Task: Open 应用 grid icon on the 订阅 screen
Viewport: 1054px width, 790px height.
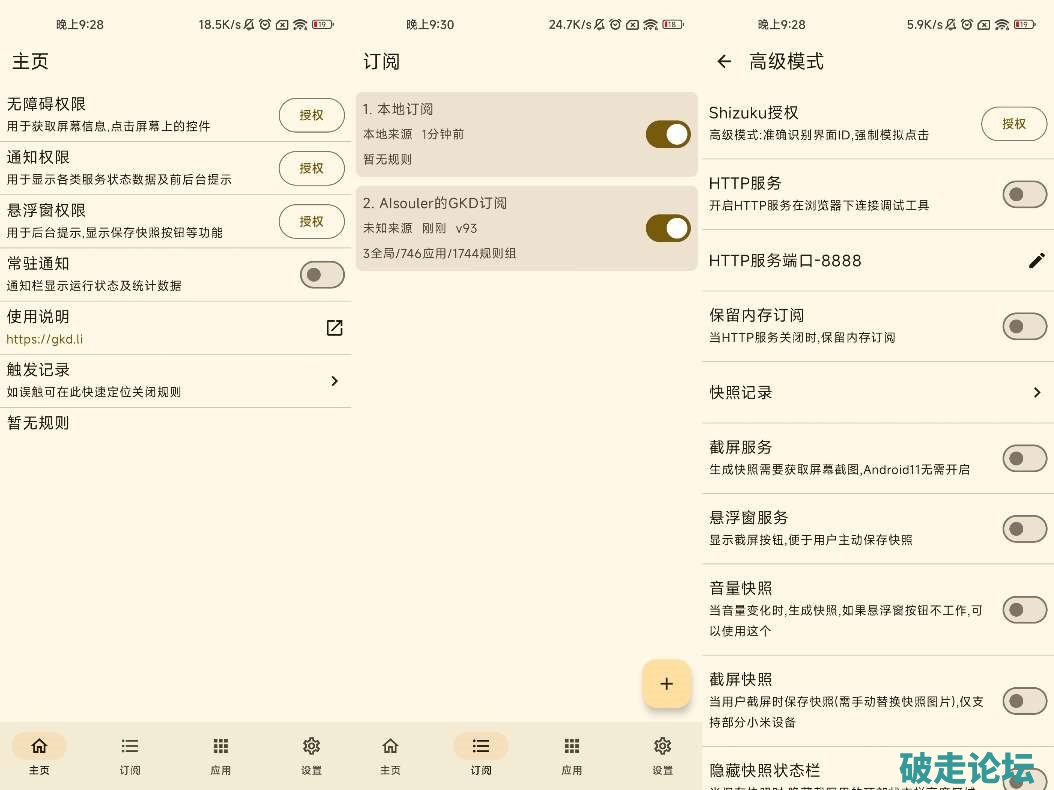Action: [572, 746]
